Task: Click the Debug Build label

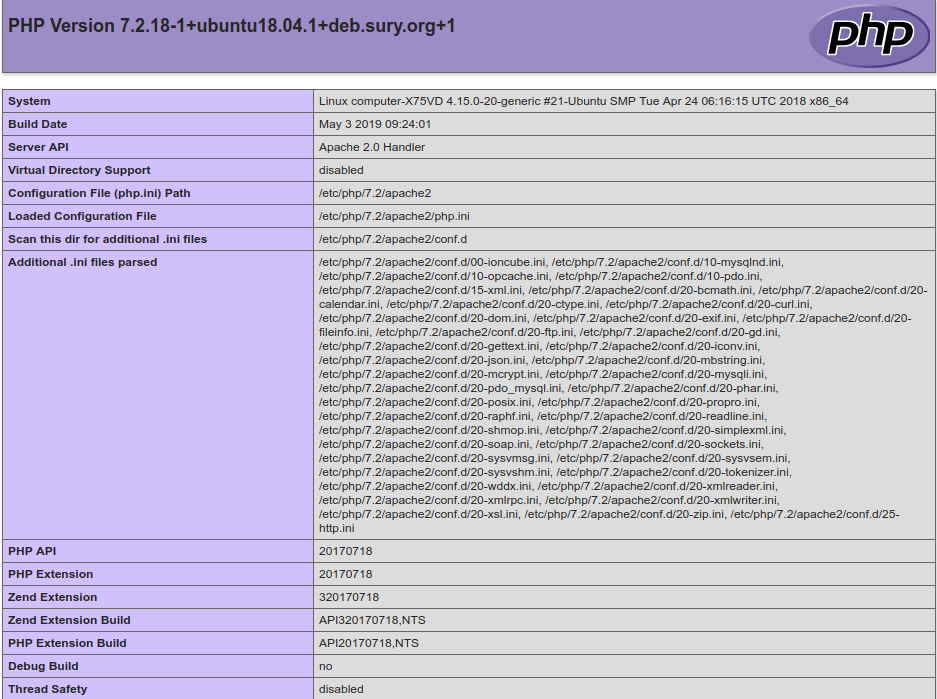Action: (43, 666)
